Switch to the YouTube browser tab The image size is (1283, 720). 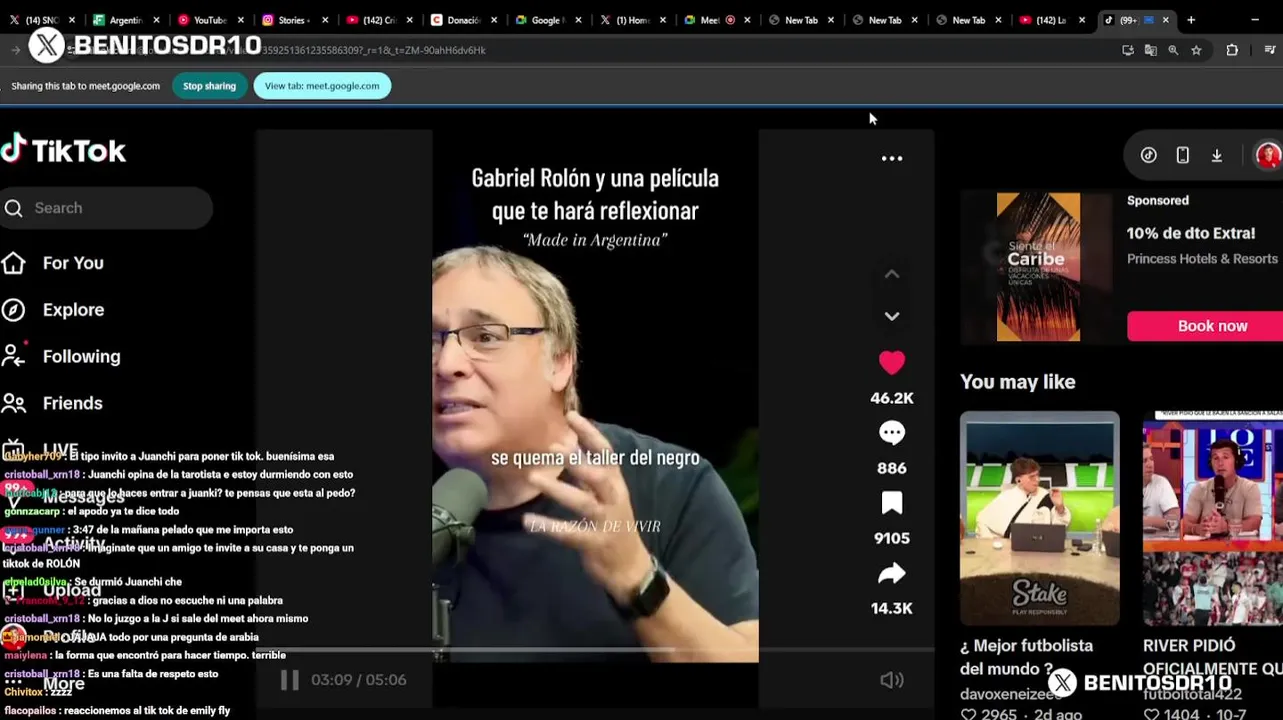(211, 20)
